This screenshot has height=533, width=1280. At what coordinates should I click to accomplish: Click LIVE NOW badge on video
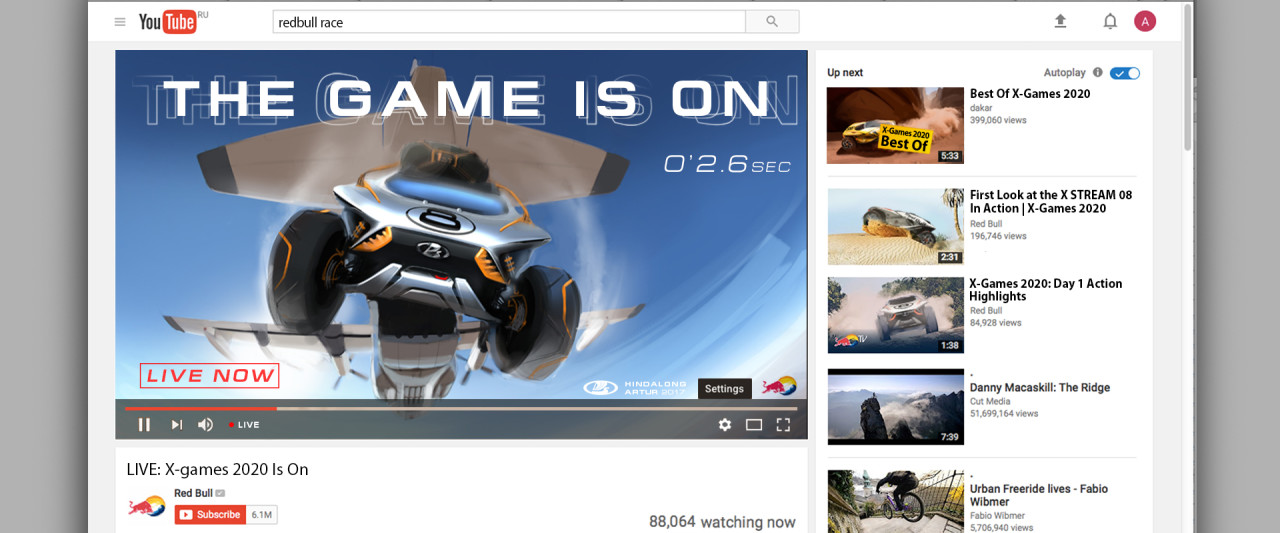click(x=209, y=376)
